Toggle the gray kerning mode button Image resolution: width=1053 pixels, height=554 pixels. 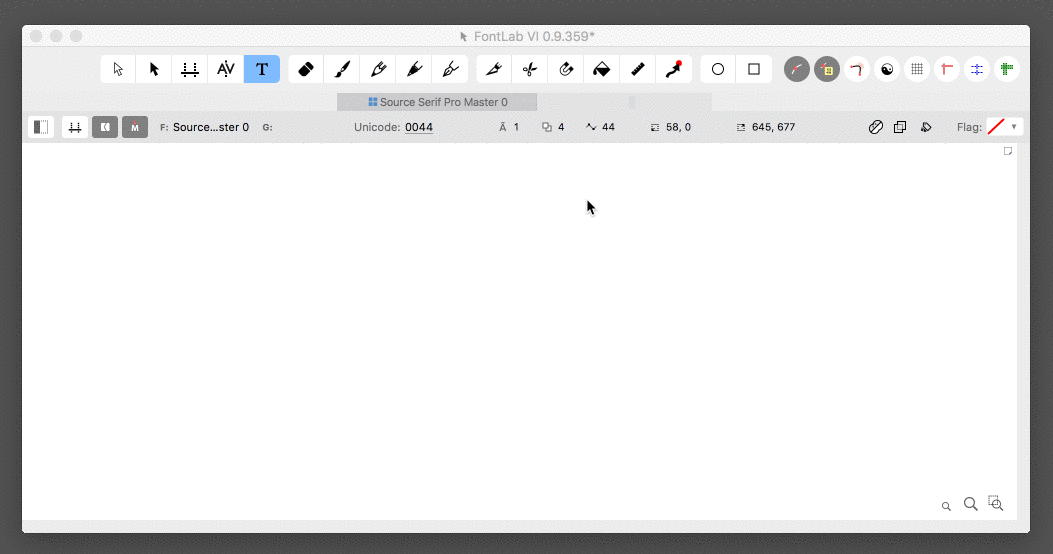point(105,127)
